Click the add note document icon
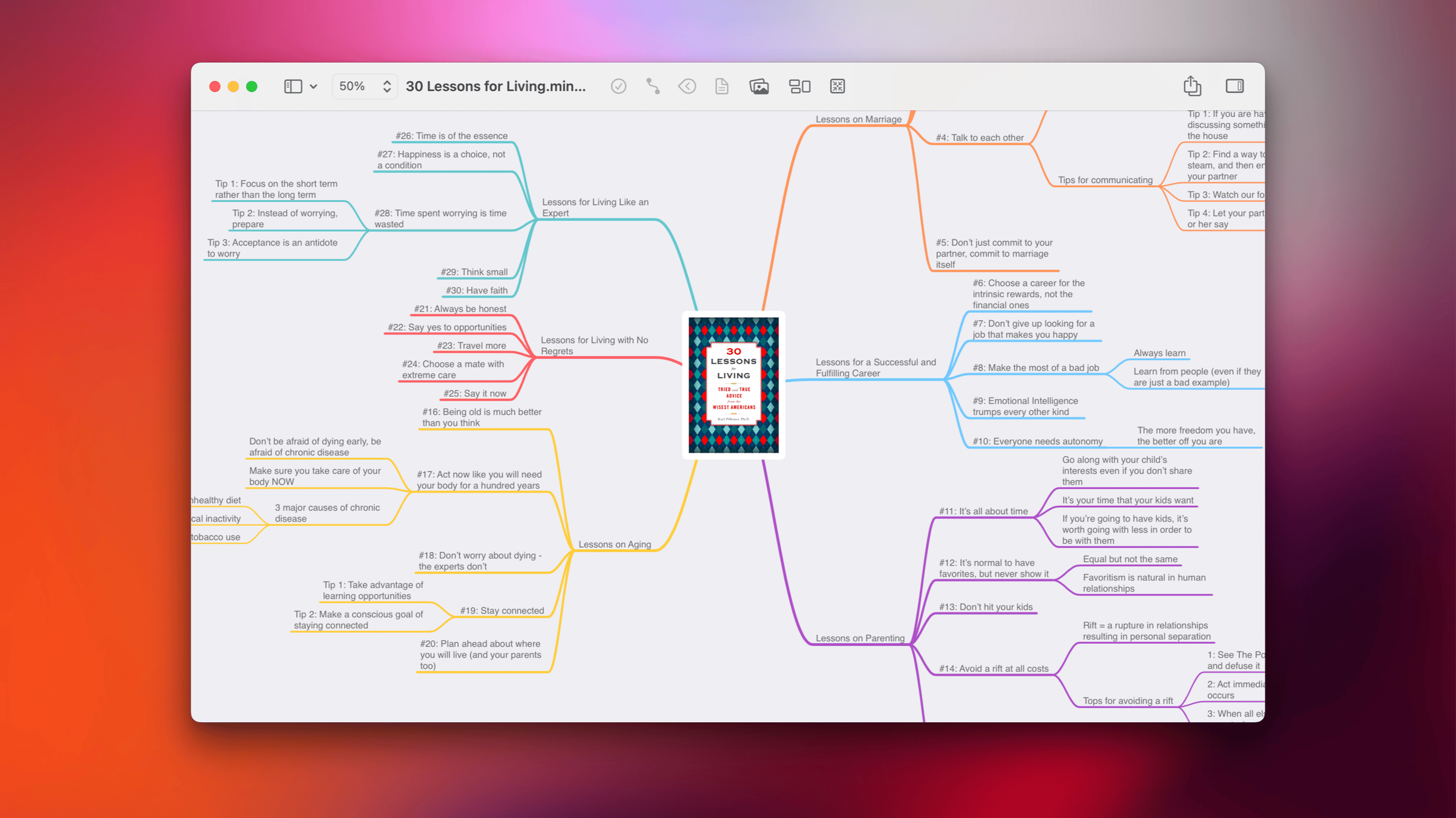This screenshot has height=818, width=1456. 721,86
